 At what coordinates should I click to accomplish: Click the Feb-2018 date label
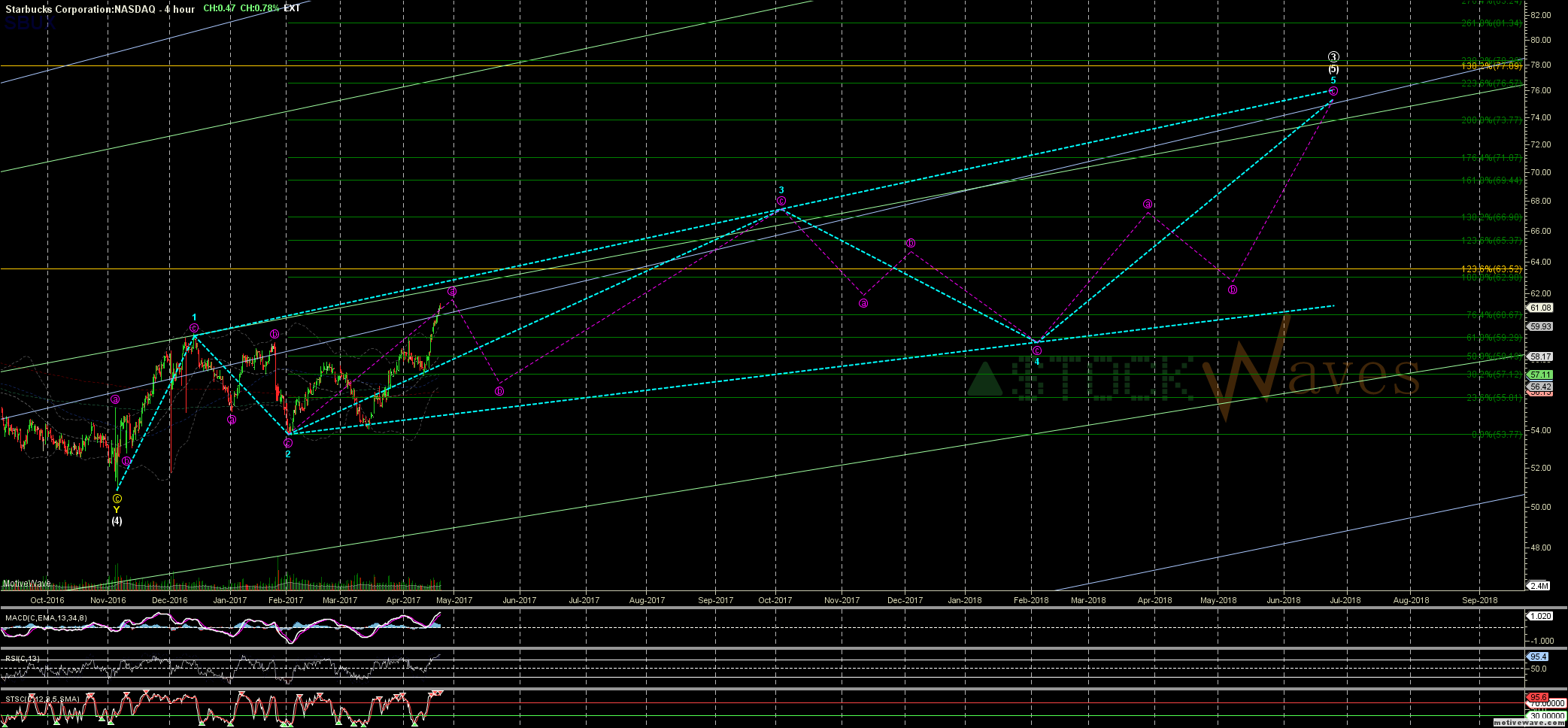(x=1031, y=600)
